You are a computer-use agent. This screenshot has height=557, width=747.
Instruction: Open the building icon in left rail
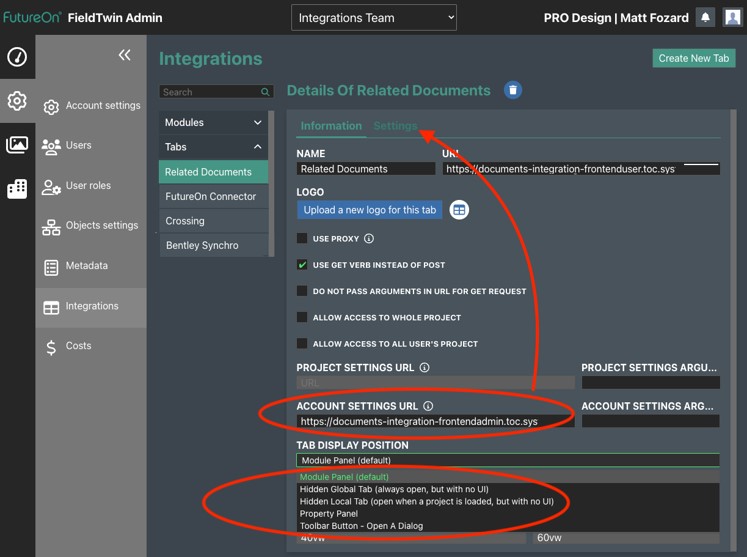17,189
